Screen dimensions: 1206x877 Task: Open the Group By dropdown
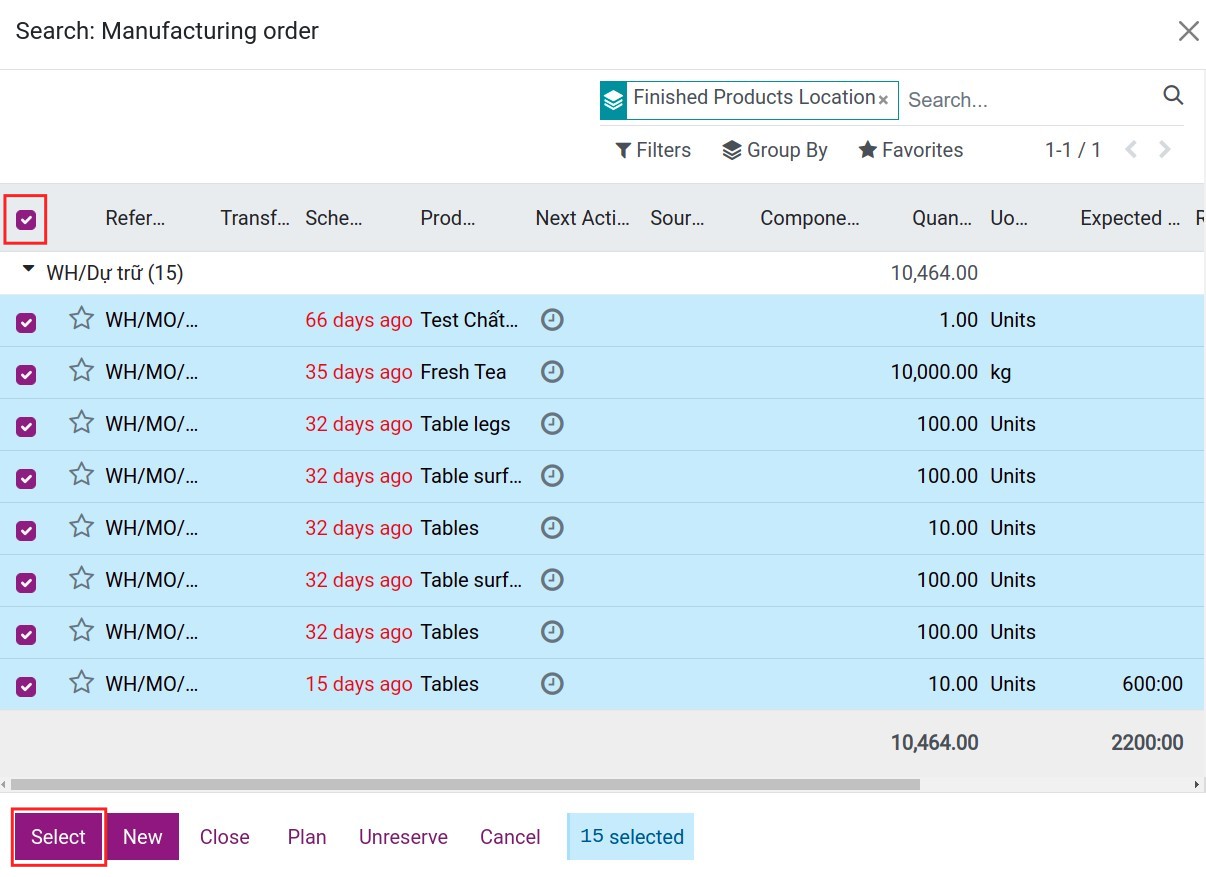click(x=775, y=150)
